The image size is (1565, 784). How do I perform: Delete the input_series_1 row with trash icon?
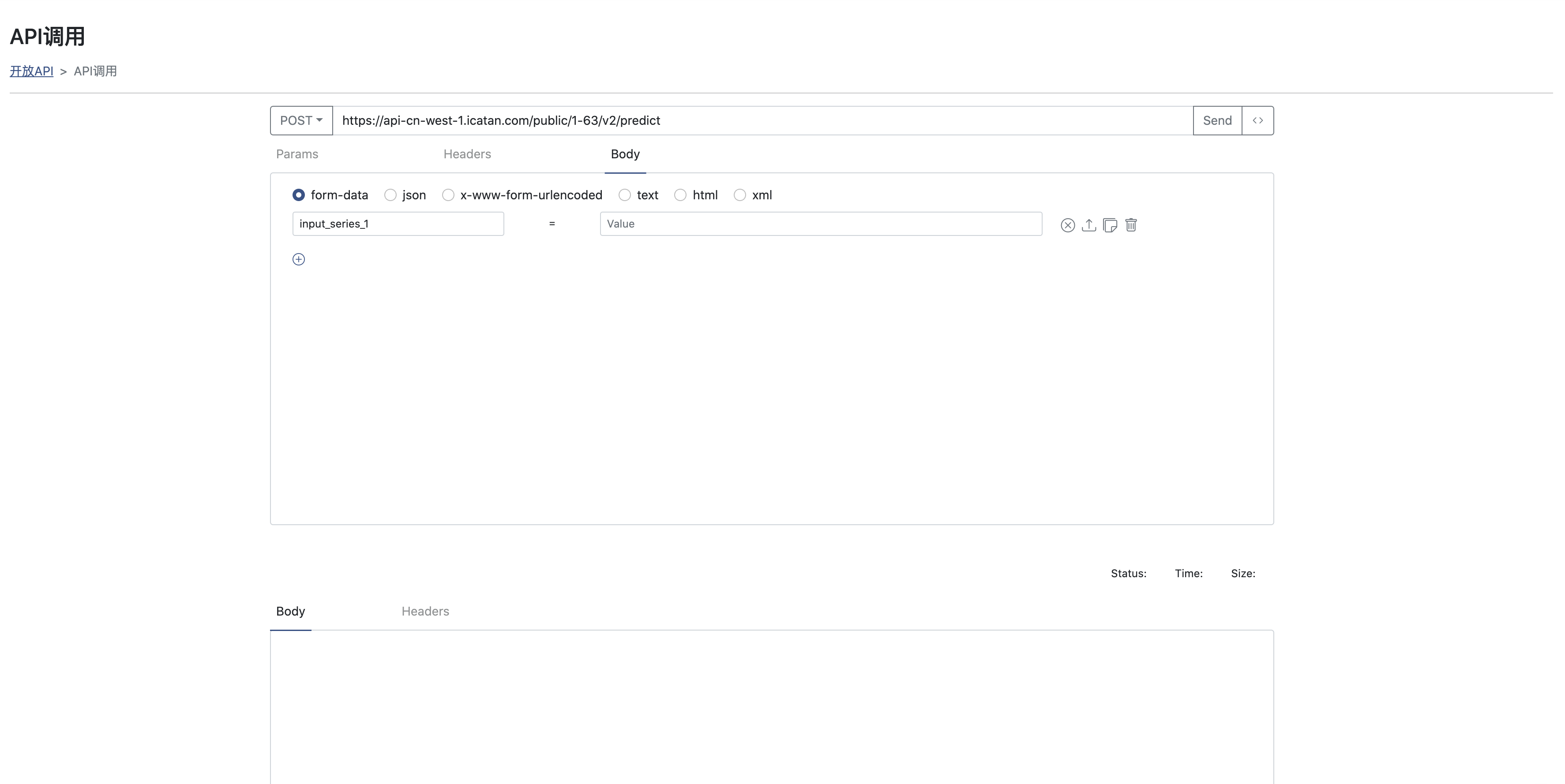pos(1130,225)
